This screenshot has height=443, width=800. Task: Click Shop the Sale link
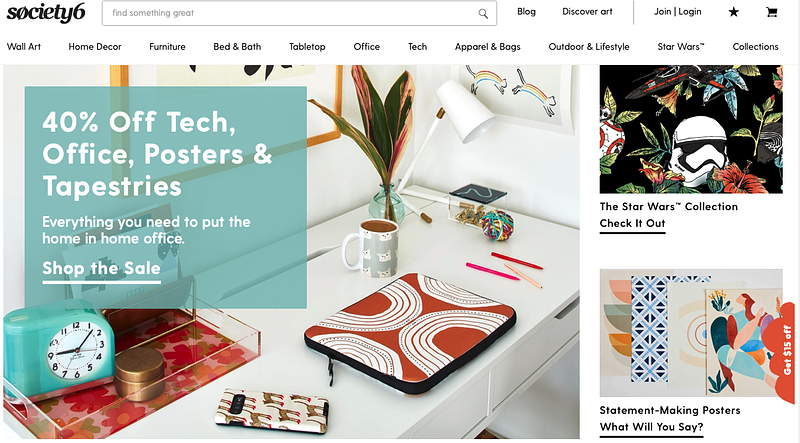(x=102, y=268)
